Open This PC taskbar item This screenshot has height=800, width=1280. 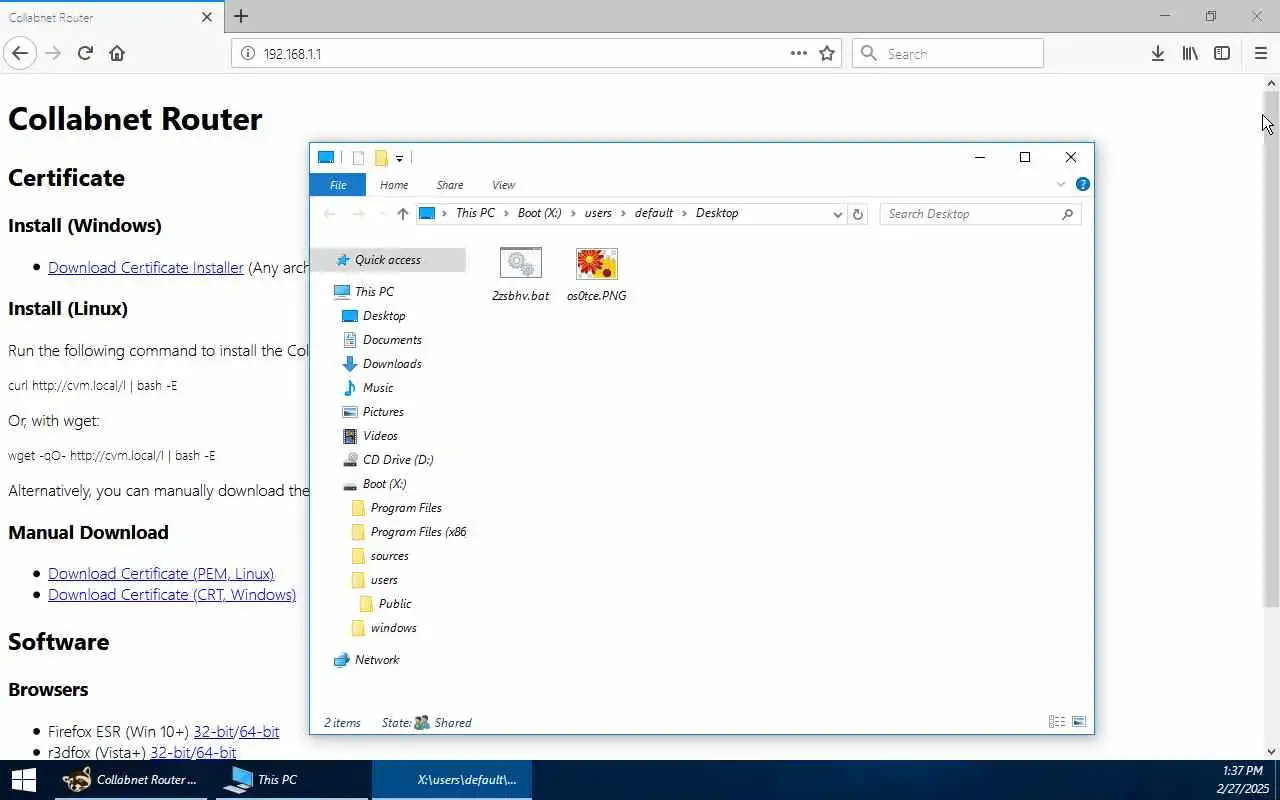coord(290,780)
